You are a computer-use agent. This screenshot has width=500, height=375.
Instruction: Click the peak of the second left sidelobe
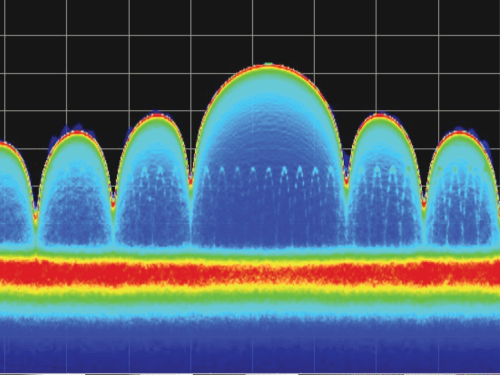click(76, 133)
